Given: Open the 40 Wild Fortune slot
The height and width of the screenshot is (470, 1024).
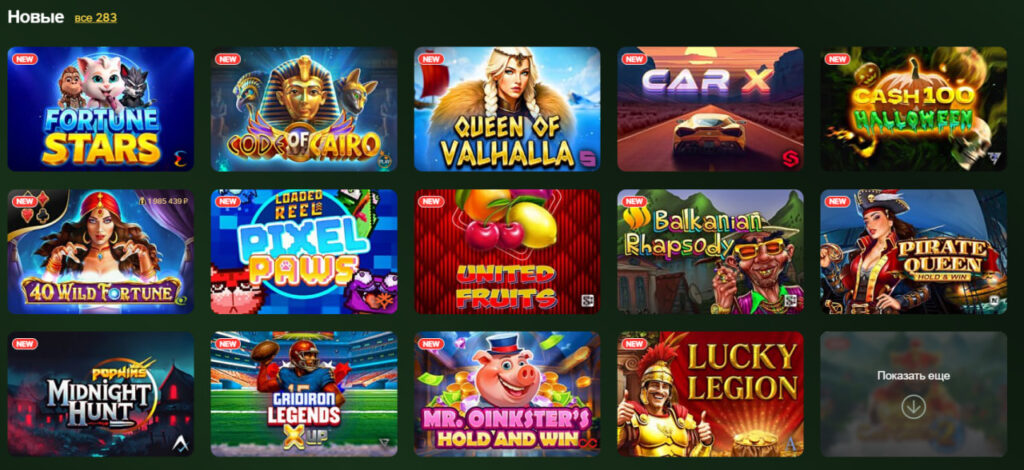Looking at the screenshot, I should point(101,251).
